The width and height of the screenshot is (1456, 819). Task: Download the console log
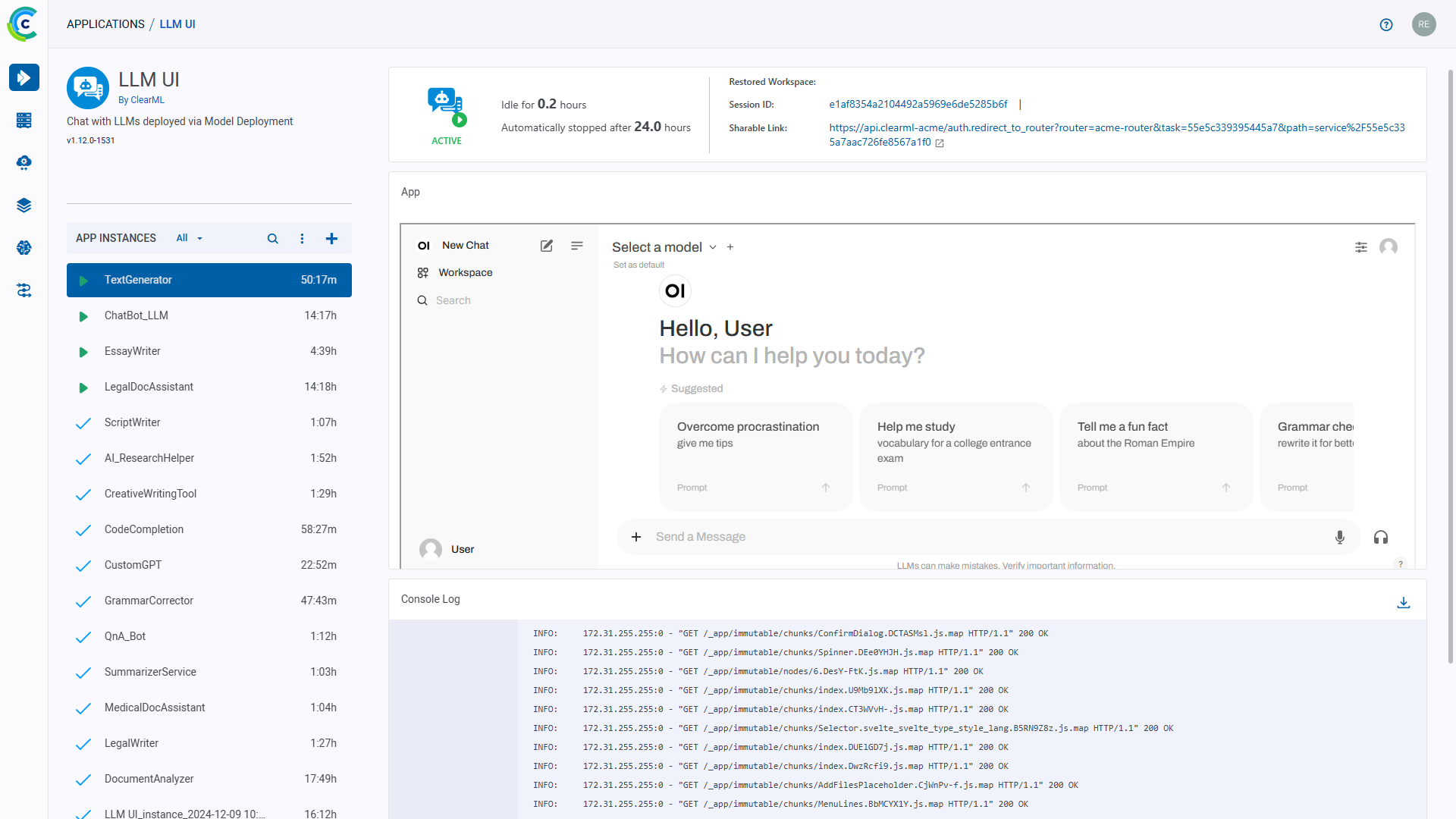1404,602
